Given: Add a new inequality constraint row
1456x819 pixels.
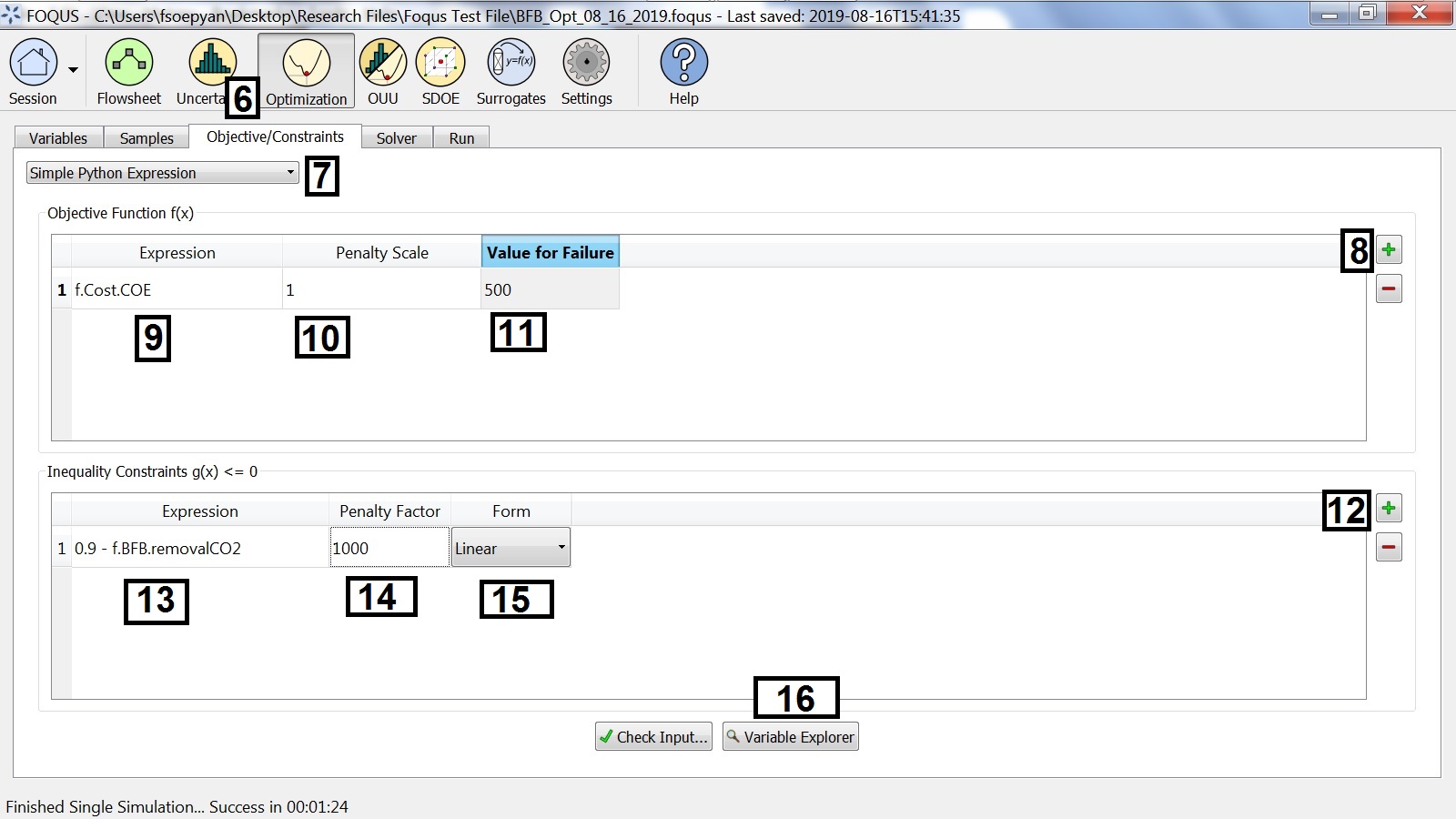Looking at the screenshot, I should (1389, 509).
